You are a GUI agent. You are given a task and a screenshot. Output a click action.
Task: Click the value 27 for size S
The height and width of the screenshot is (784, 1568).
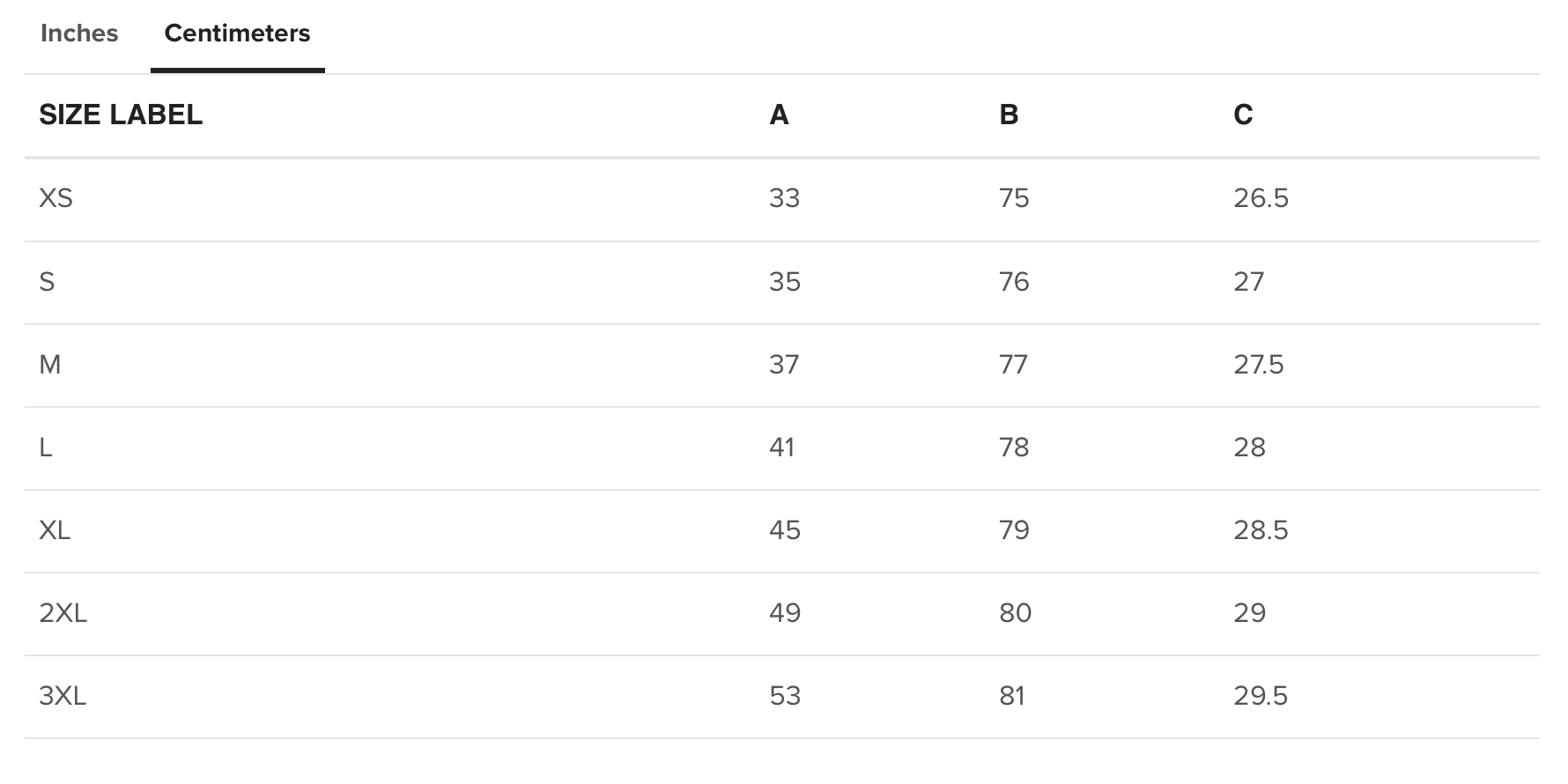pyautogui.click(x=1248, y=282)
